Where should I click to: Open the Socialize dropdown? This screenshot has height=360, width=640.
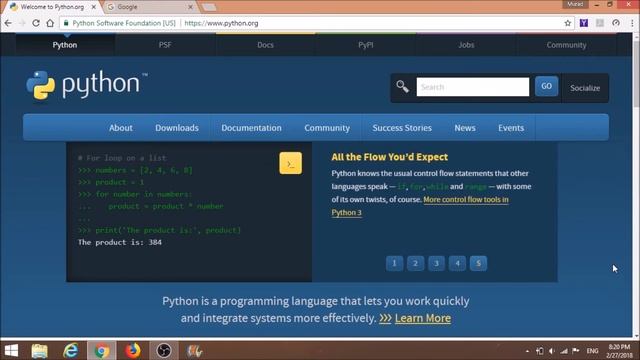point(585,88)
